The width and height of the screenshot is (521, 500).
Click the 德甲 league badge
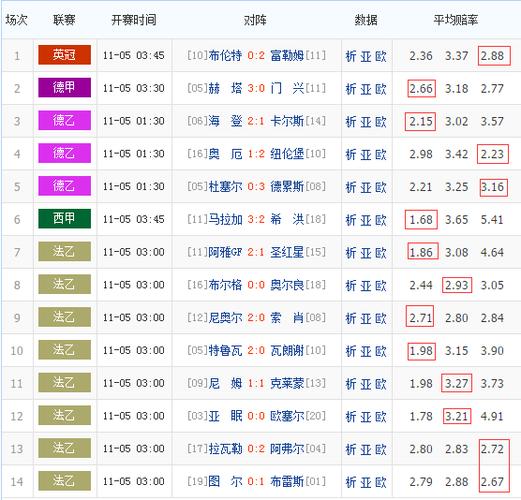pyautogui.click(x=65, y=87)
